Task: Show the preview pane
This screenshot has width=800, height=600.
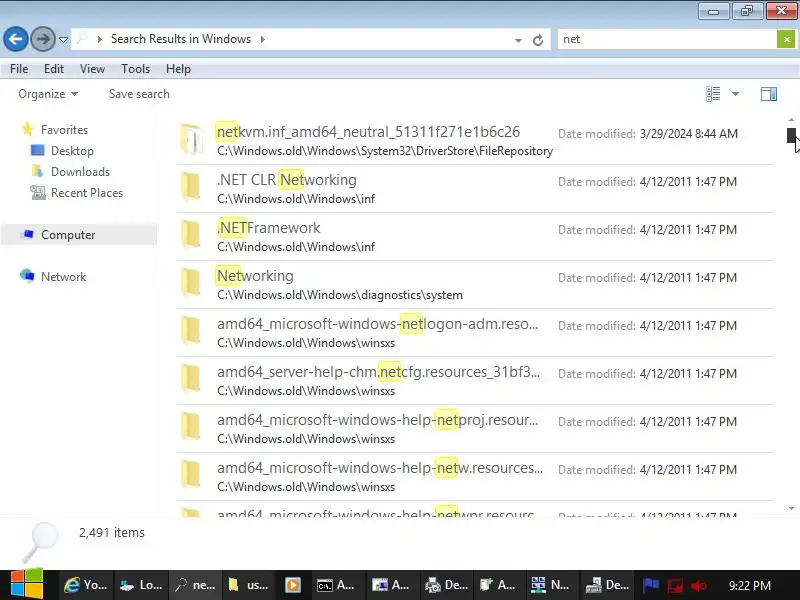Action: pos(769,94)
